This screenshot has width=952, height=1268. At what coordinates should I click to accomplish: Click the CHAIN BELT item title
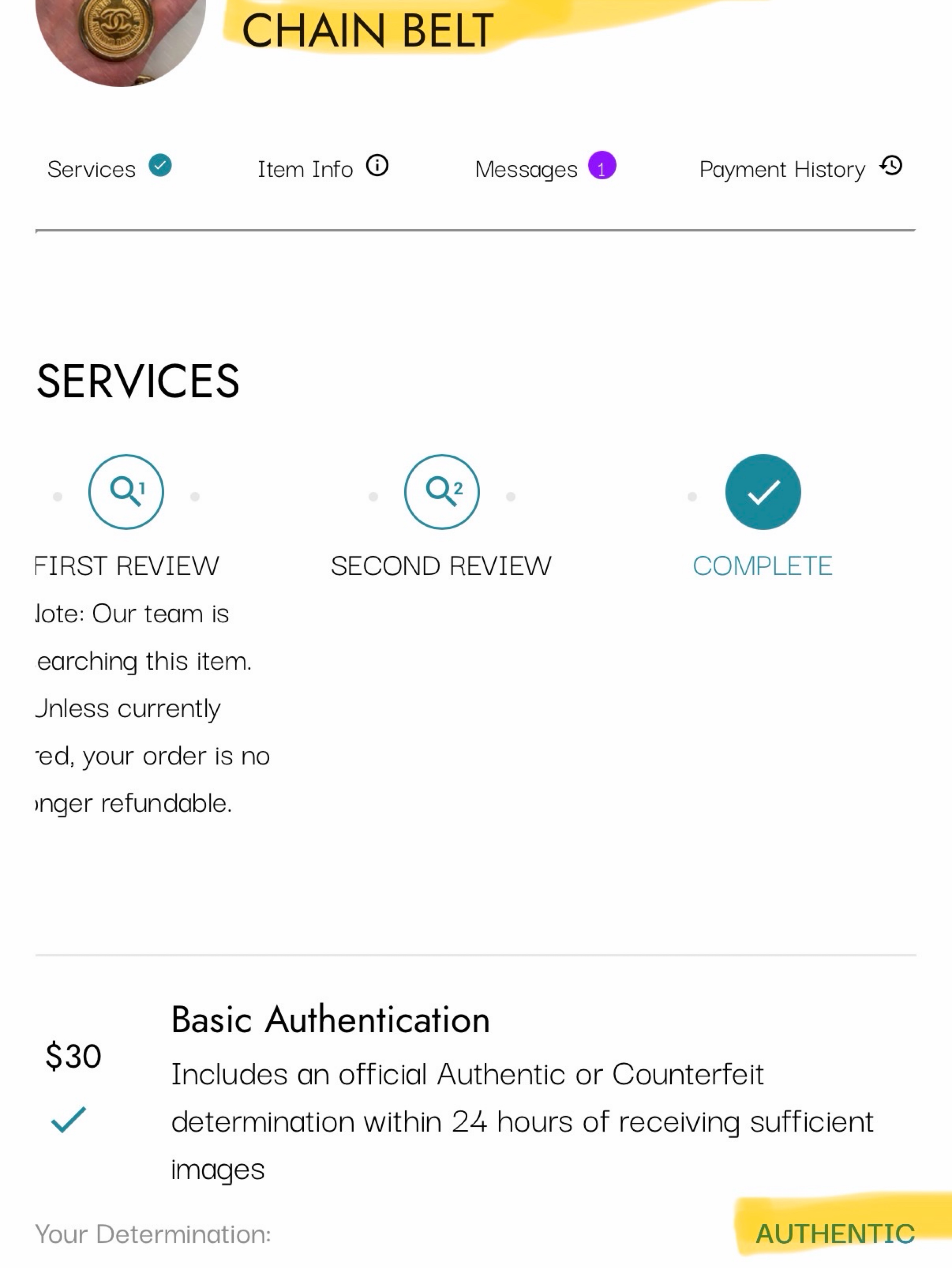(x=368, y=30)
